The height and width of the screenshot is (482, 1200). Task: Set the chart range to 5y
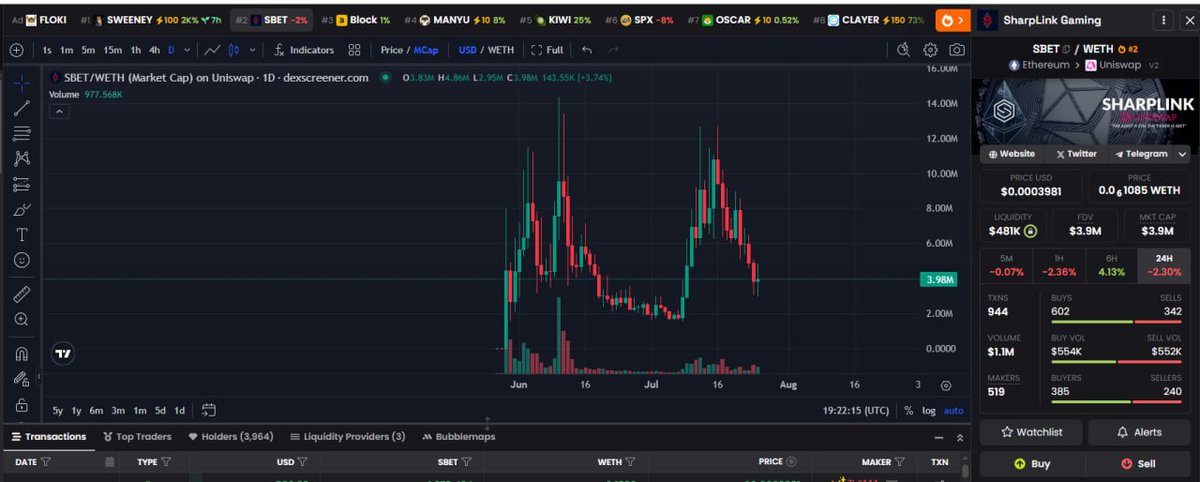(x=58, y=410)
